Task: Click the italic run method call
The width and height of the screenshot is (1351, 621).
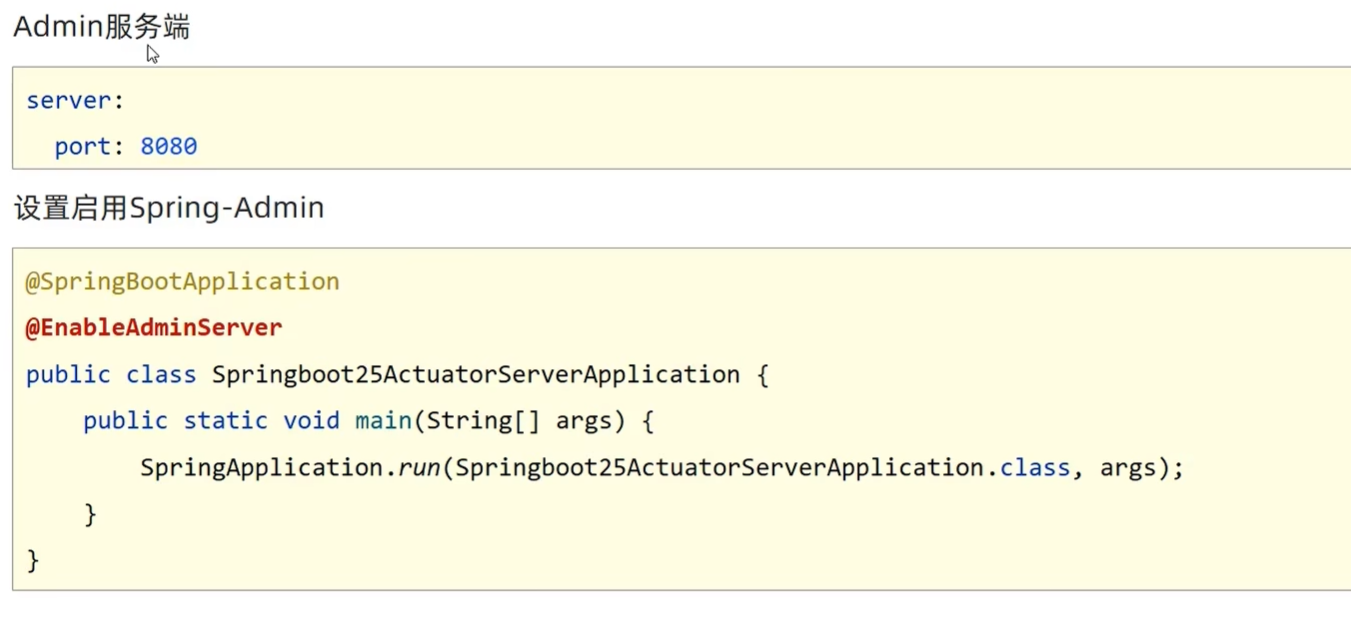Action: tap(419, 468)
